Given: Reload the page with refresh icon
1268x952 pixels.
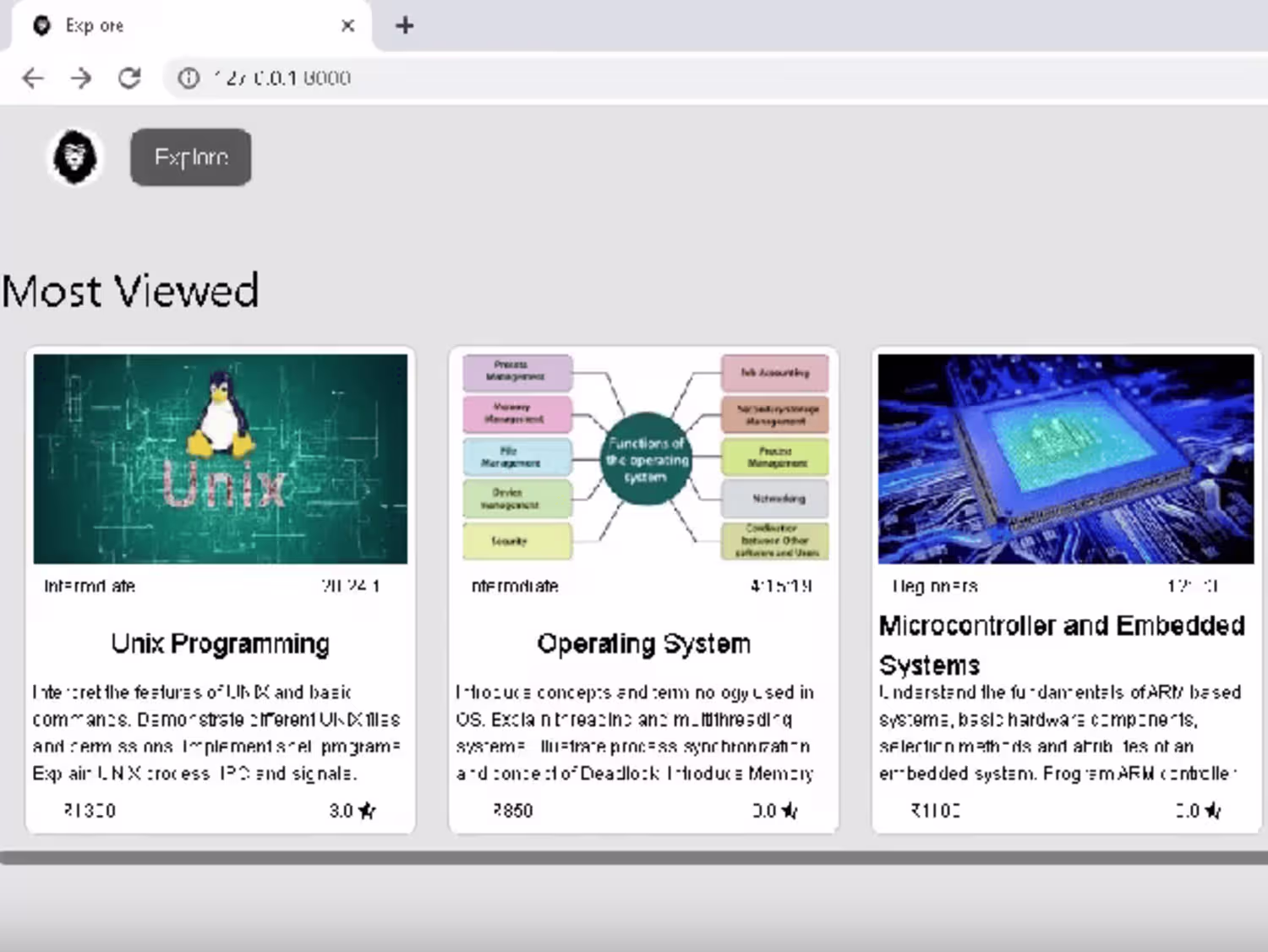Looking at the screenshot, I should point(129,78).
